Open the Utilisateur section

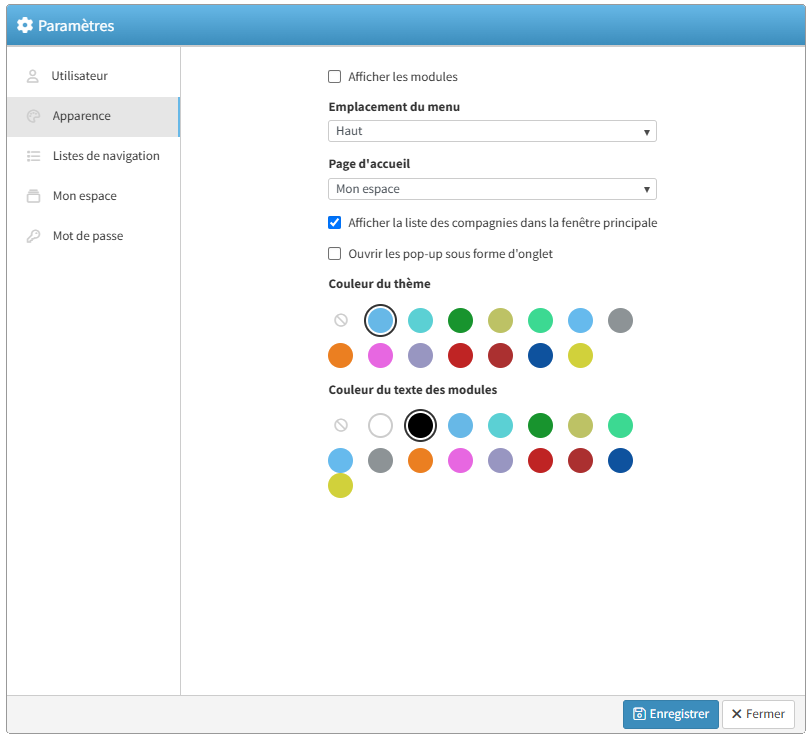pos(94,76)
